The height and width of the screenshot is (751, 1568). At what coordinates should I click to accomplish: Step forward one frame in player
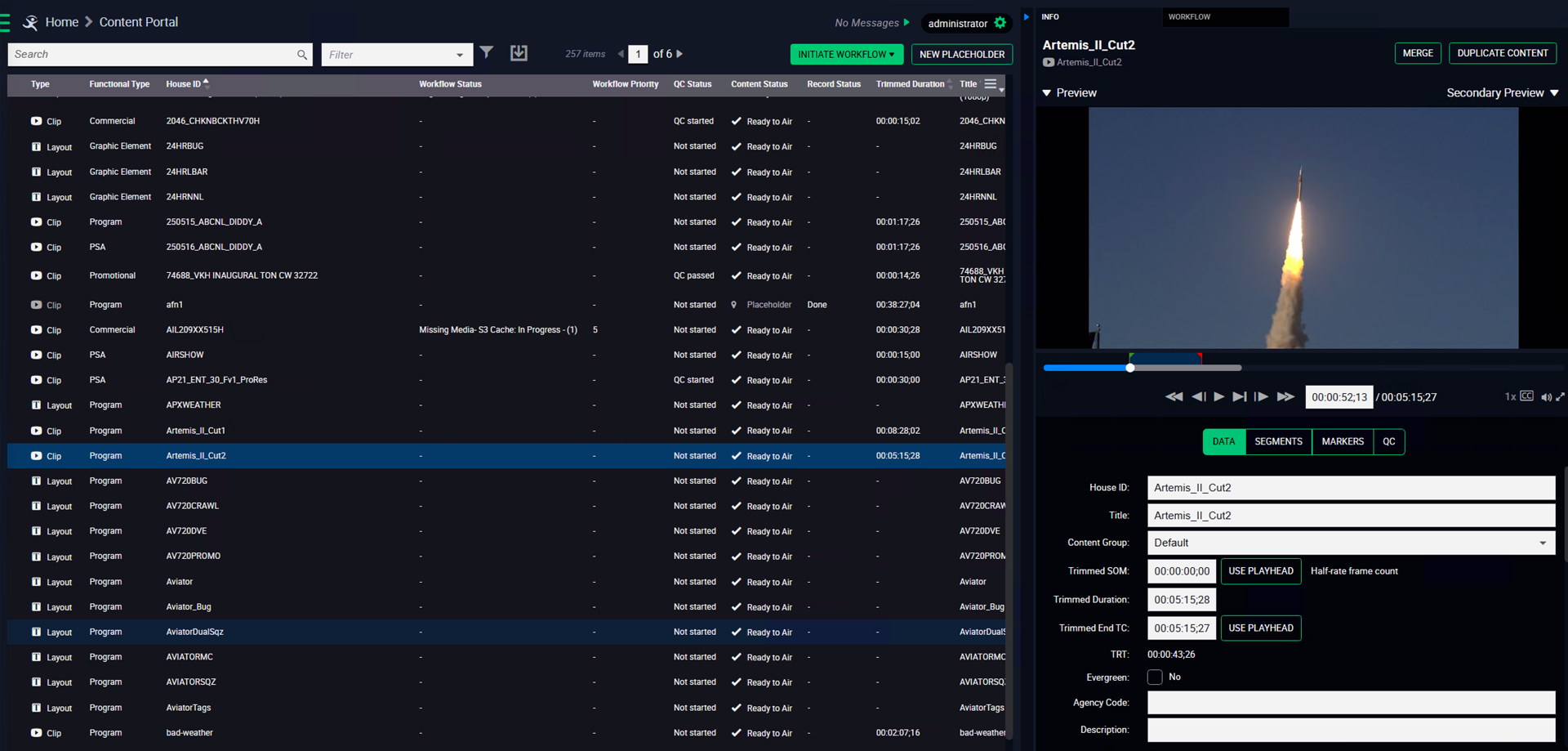click(x=1261, y=397)
